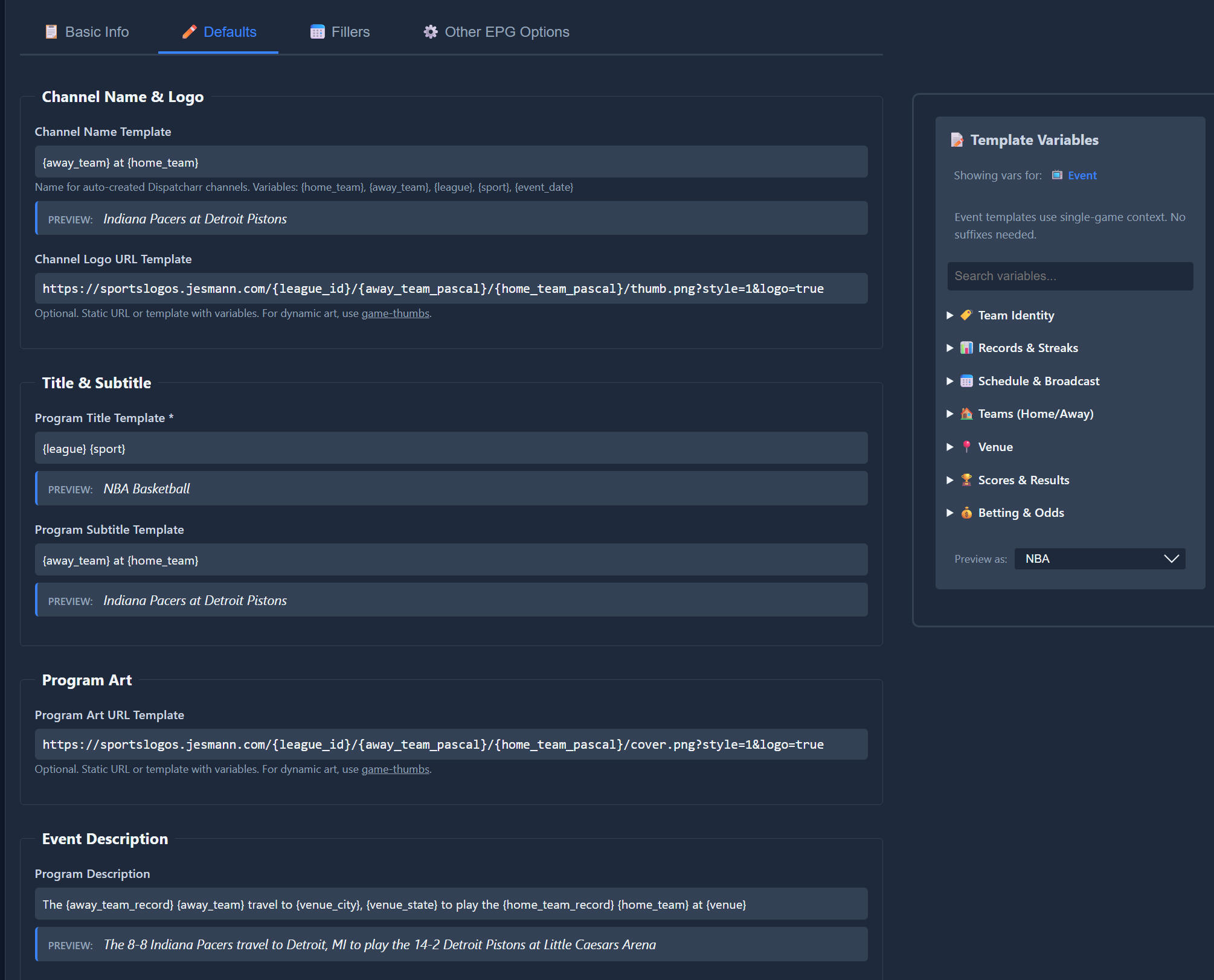Viewport: 1214px width, 980px height.
Task: Focus the Search variables field
Action: [1070, 276]
